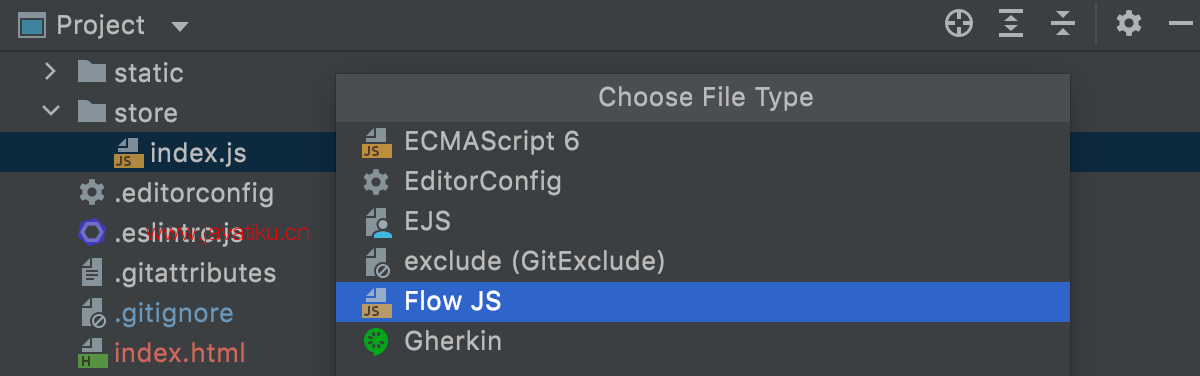Image resolution: width=1200 pixels, height=376 pixels.
Task: Open the Project view dropdown arrow
Action: click(x=179, y=25)
